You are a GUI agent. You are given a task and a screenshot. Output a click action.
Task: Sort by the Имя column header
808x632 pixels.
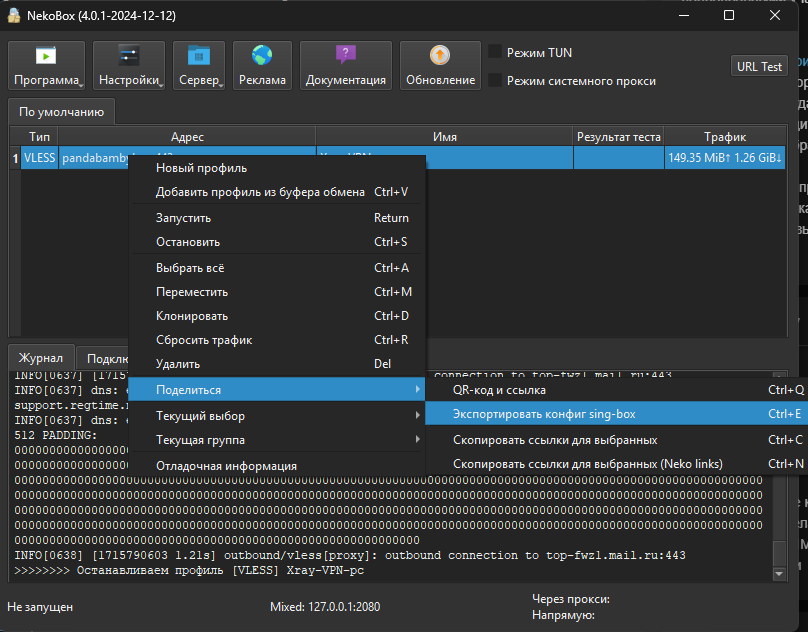coord(445,137)
